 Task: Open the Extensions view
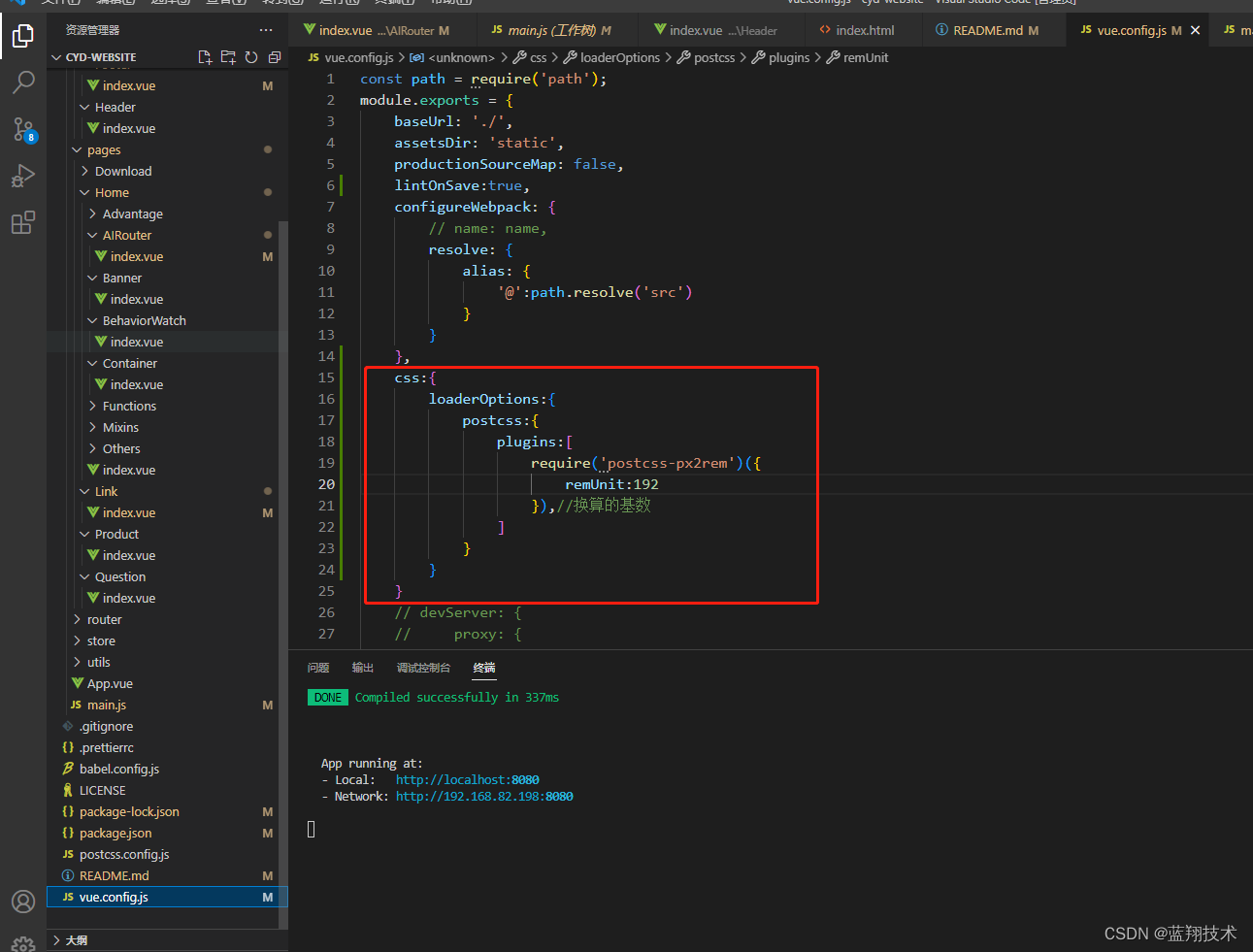(x=23, y=222)
